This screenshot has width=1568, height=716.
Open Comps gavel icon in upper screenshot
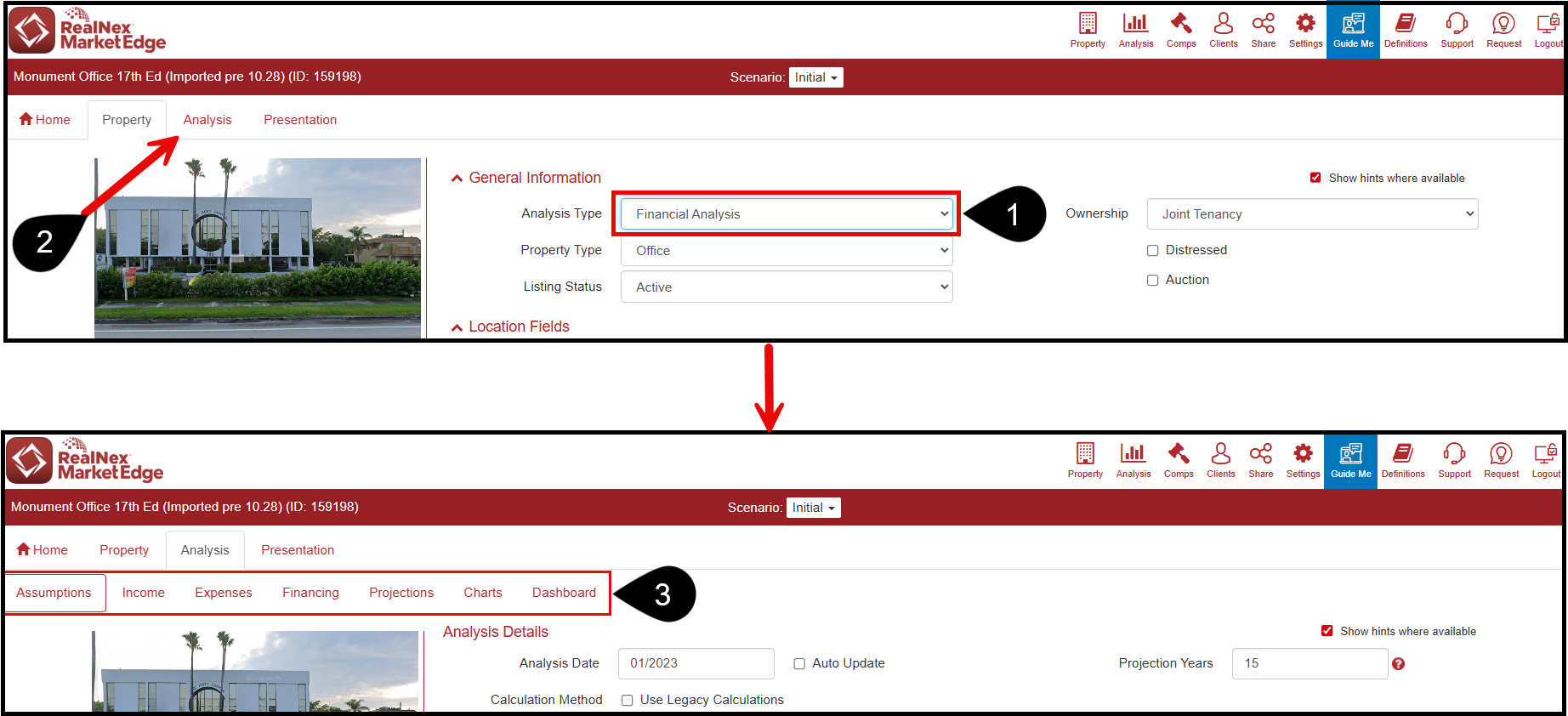[1181, 30]
